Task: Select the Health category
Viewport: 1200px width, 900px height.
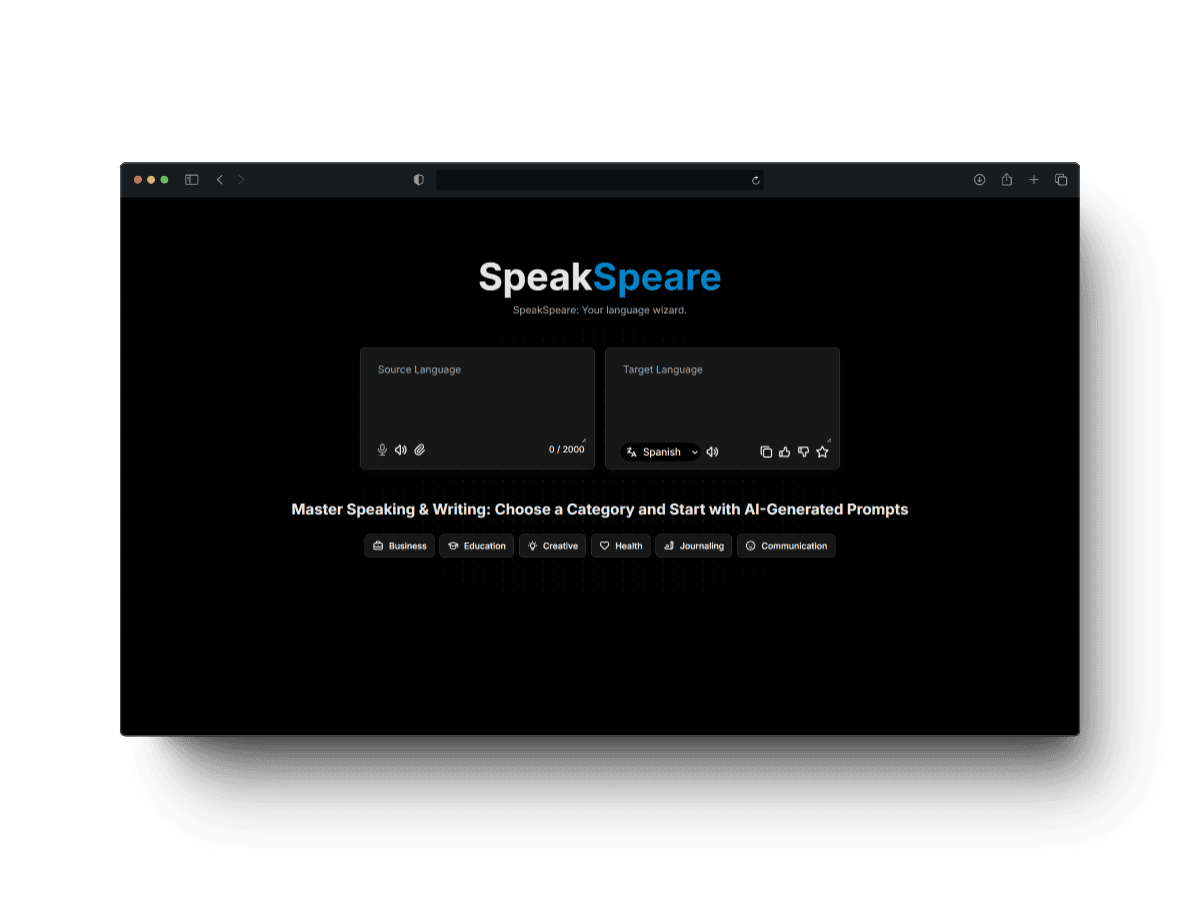Action: pos(621,546)
